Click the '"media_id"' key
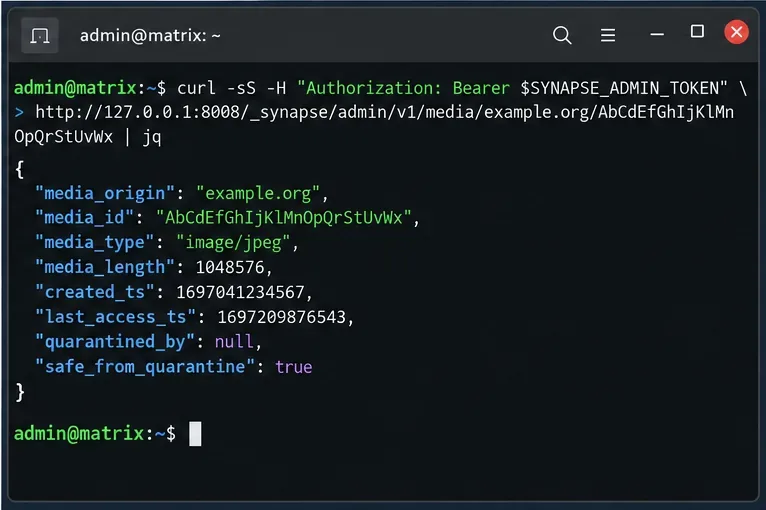The width and height of the screenshot is (766, 510). pos(85,218)
